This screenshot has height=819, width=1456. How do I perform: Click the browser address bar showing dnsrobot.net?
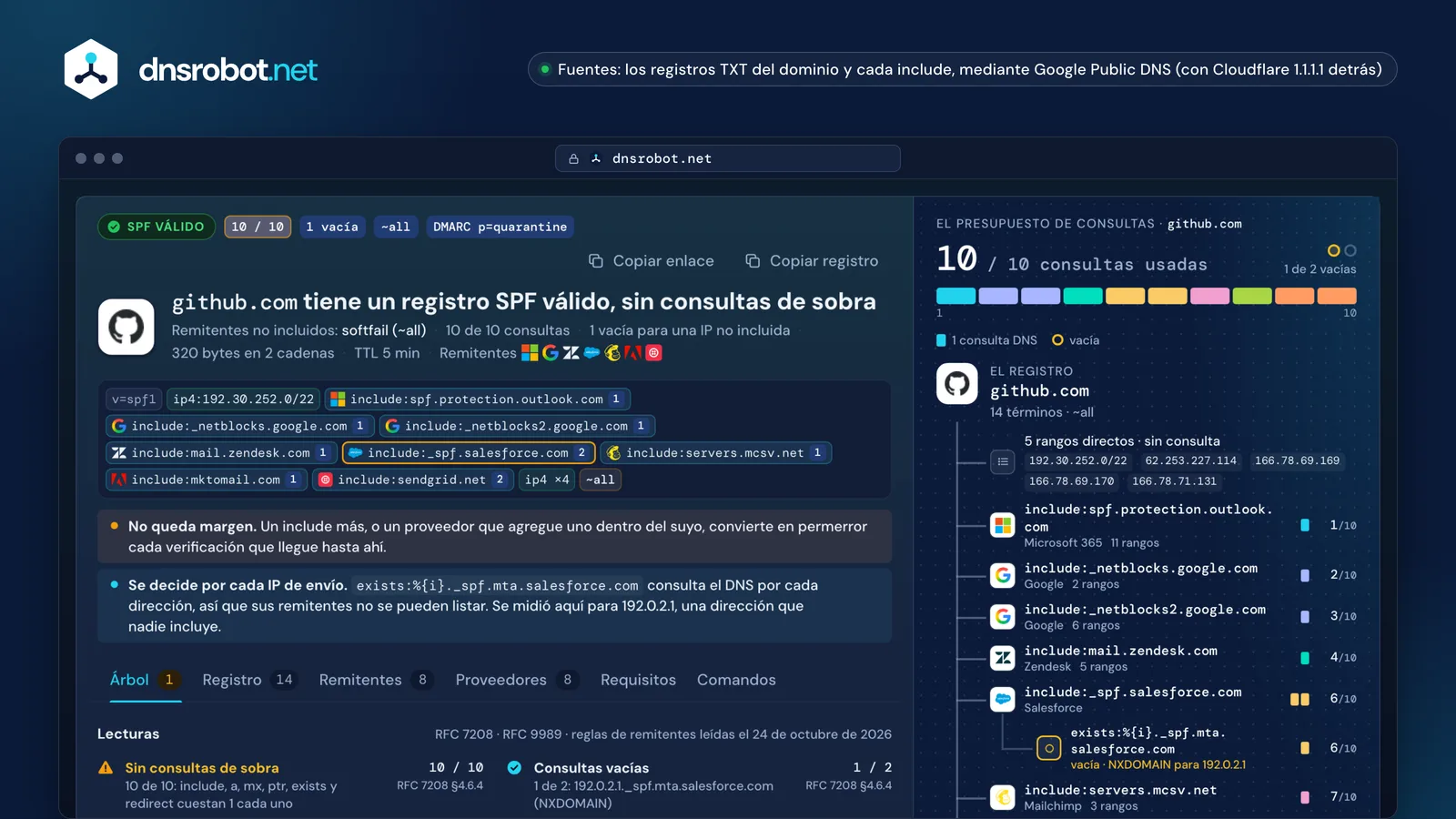pyautogui.click(x=728, y=158)
